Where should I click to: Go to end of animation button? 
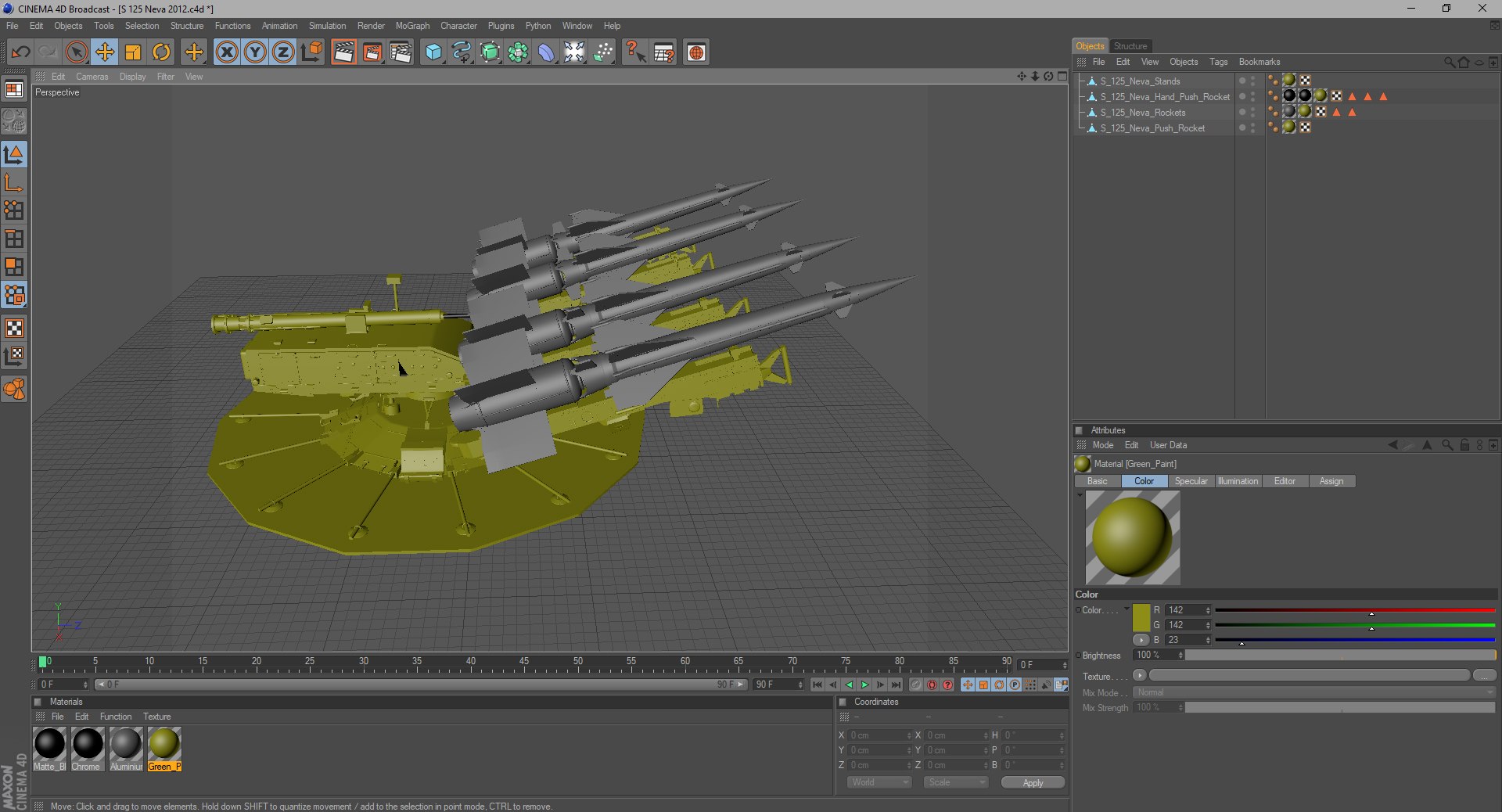pyautogui.click(x=897, y=684)
